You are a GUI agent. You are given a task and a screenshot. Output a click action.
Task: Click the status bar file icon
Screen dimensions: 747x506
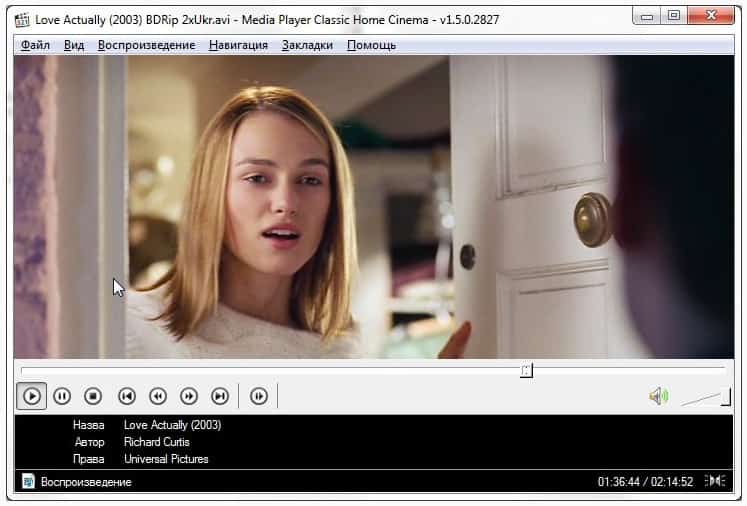[x=28, y=481]
